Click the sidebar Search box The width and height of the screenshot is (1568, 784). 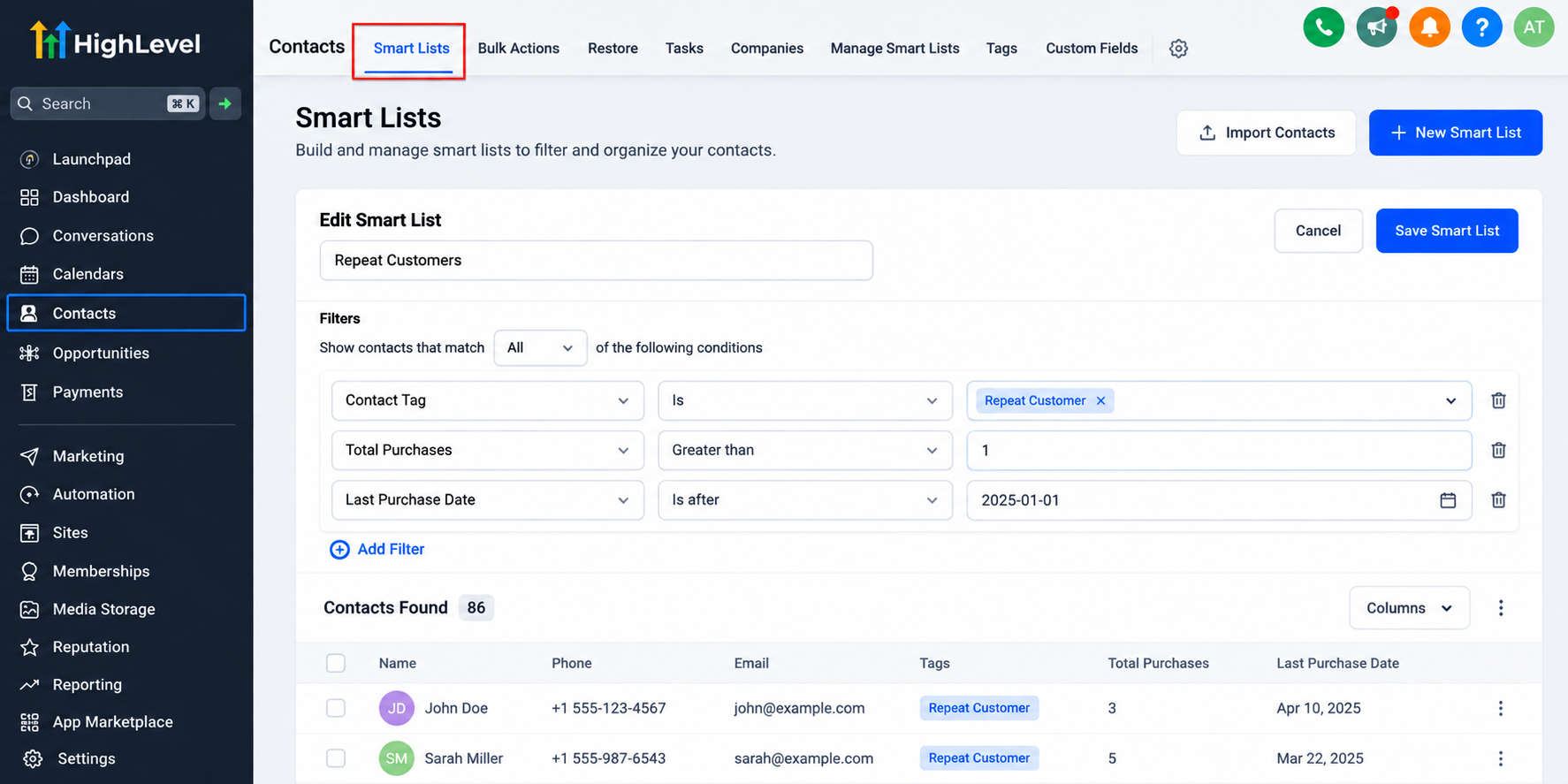pos(108,103)
